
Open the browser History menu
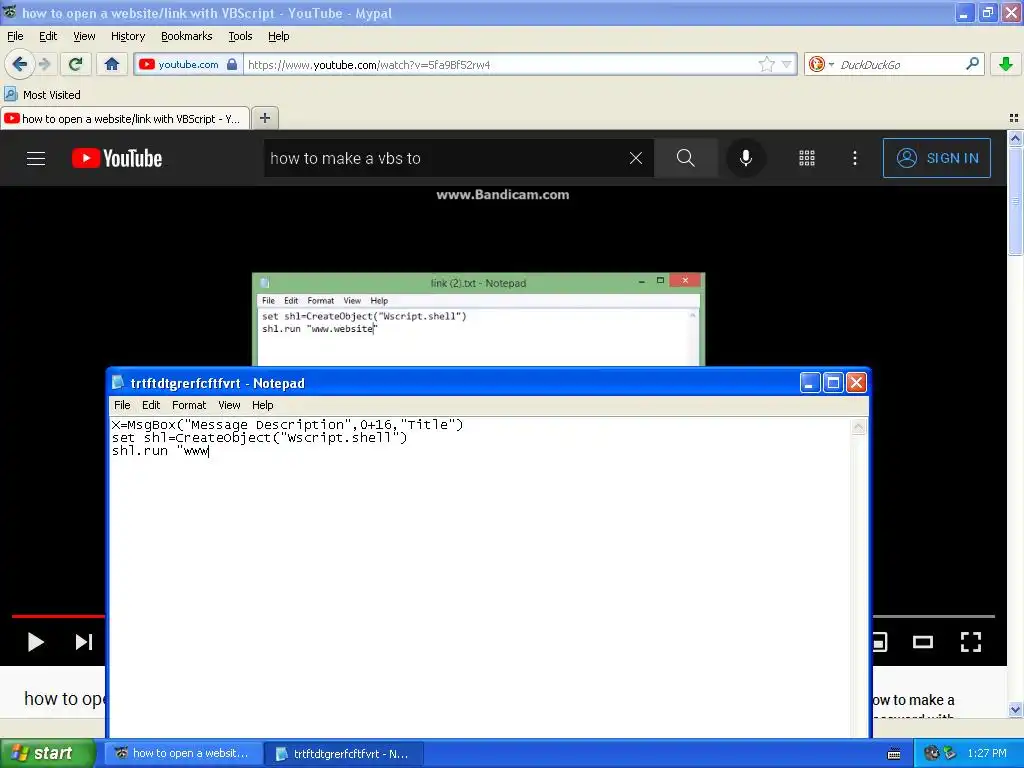click(x=127, y=36)
